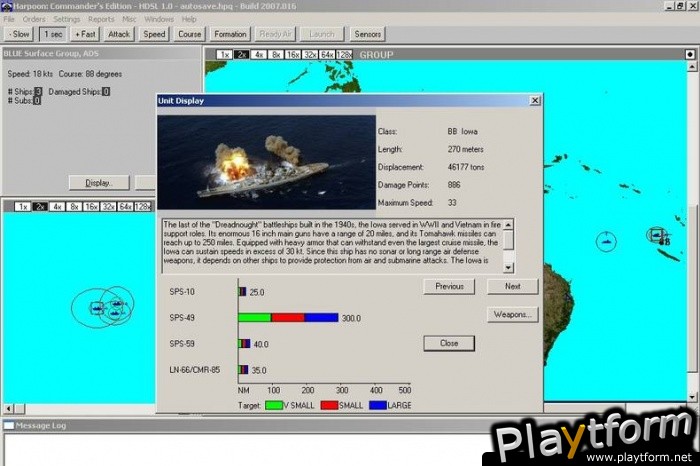This screenshot has width=700, height=466.
Task: Set Group map zoom to 32x
Action: tap(310, 54)
